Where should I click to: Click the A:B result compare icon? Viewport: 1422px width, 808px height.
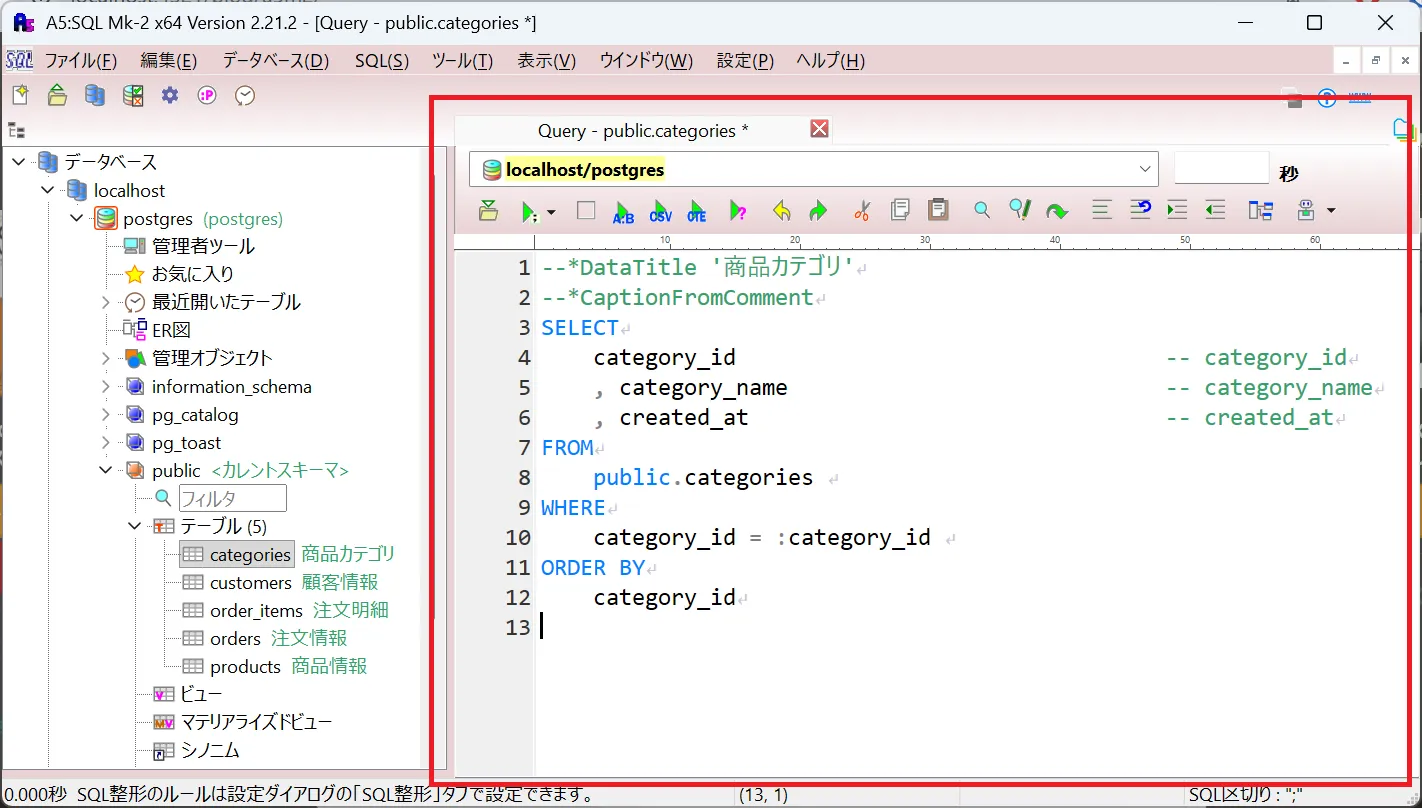pyautogui.click(x=623, y=211)
